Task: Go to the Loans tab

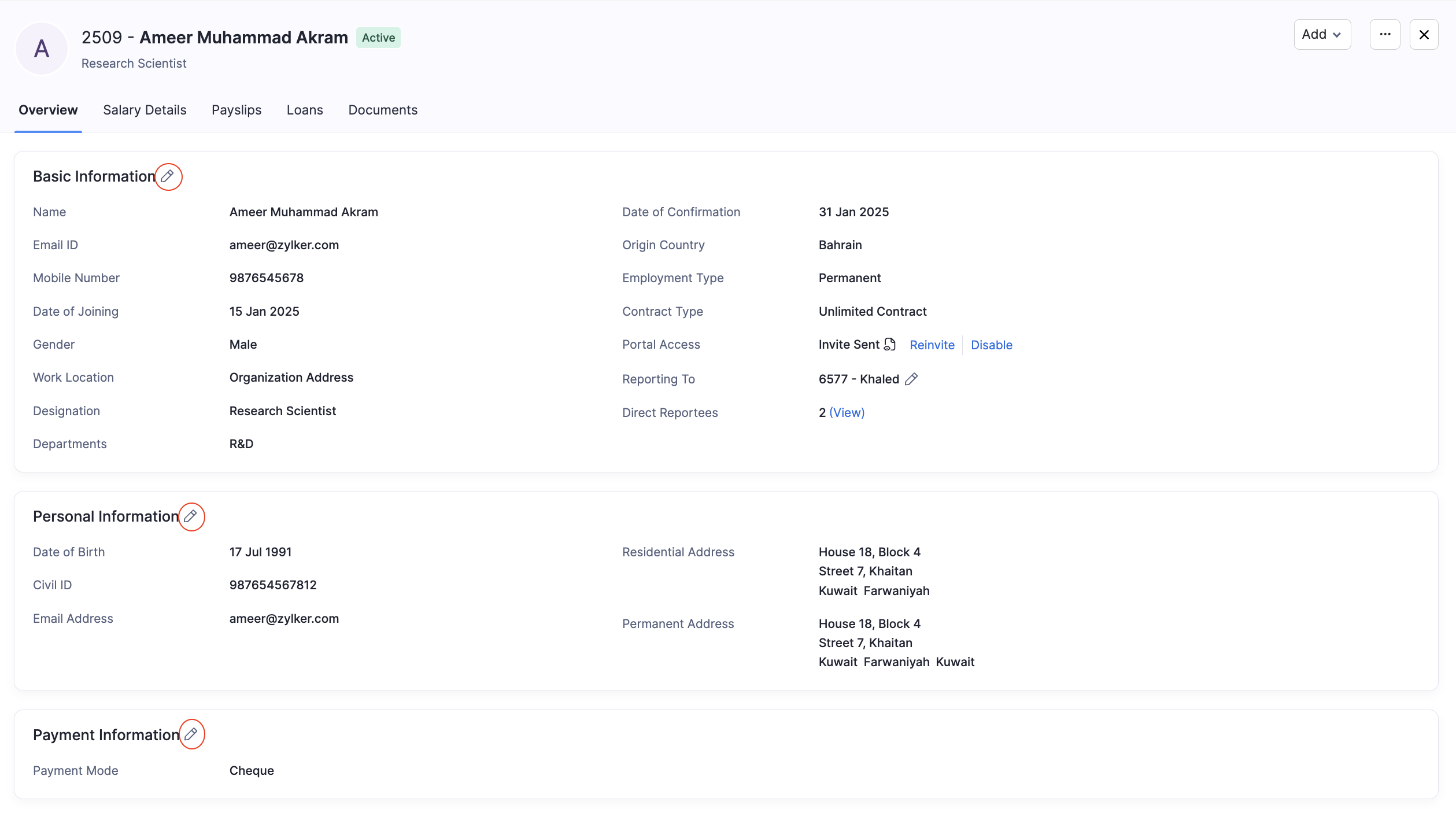Action: 305,110
